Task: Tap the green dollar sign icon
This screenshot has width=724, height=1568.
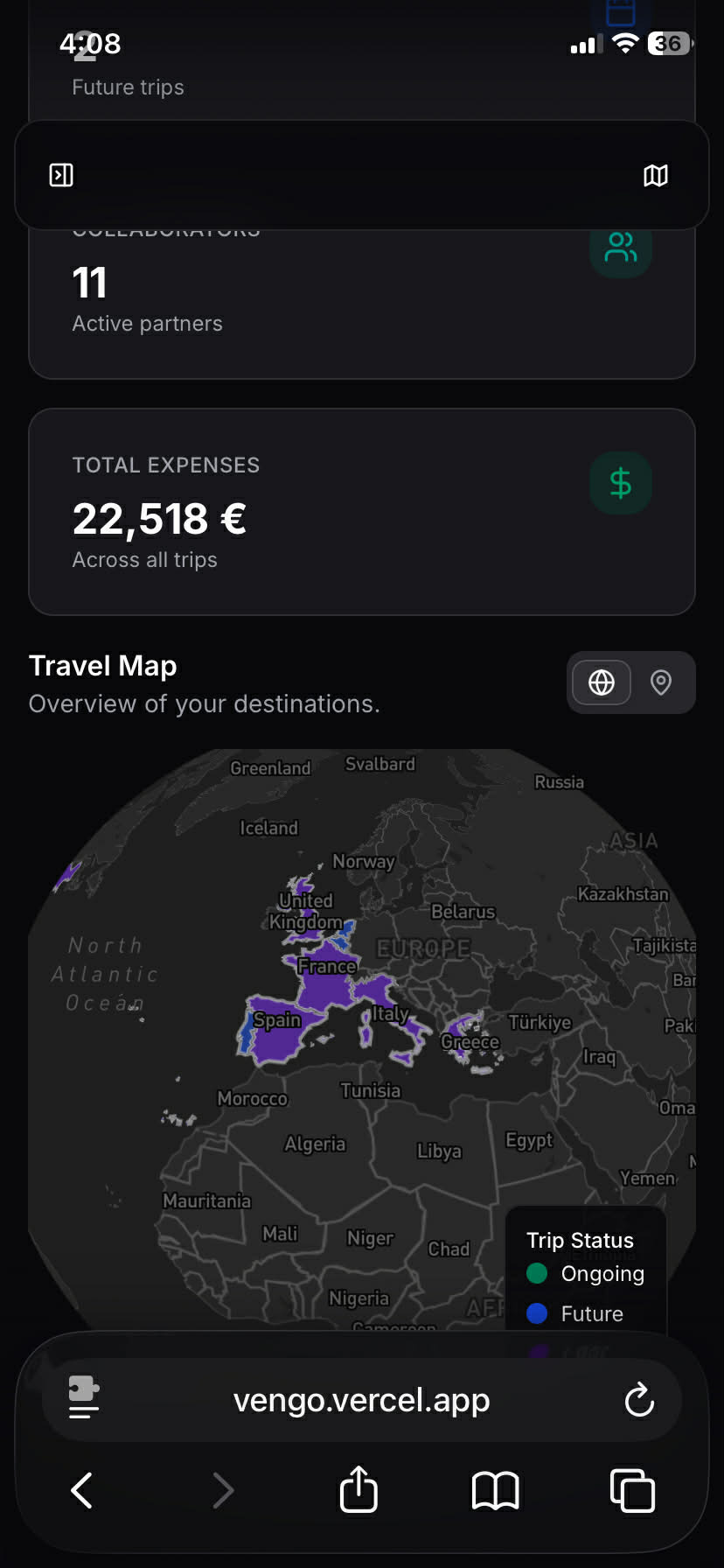Action: (x=621, y=483)
